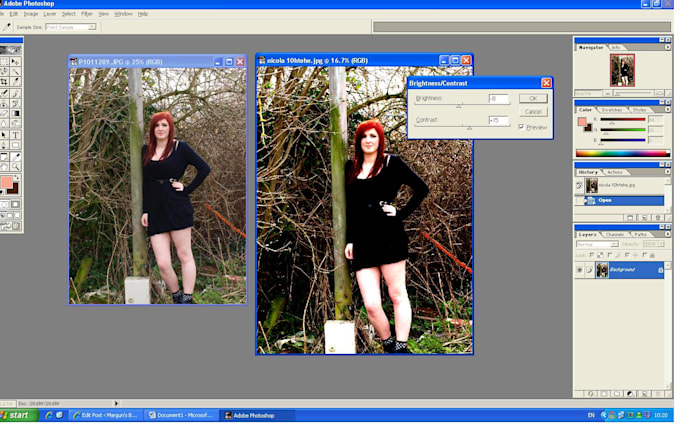Viewport: 680px width, 425px height.
Task: Open the Opacity slider arrow in Layers
Action: 661,244
